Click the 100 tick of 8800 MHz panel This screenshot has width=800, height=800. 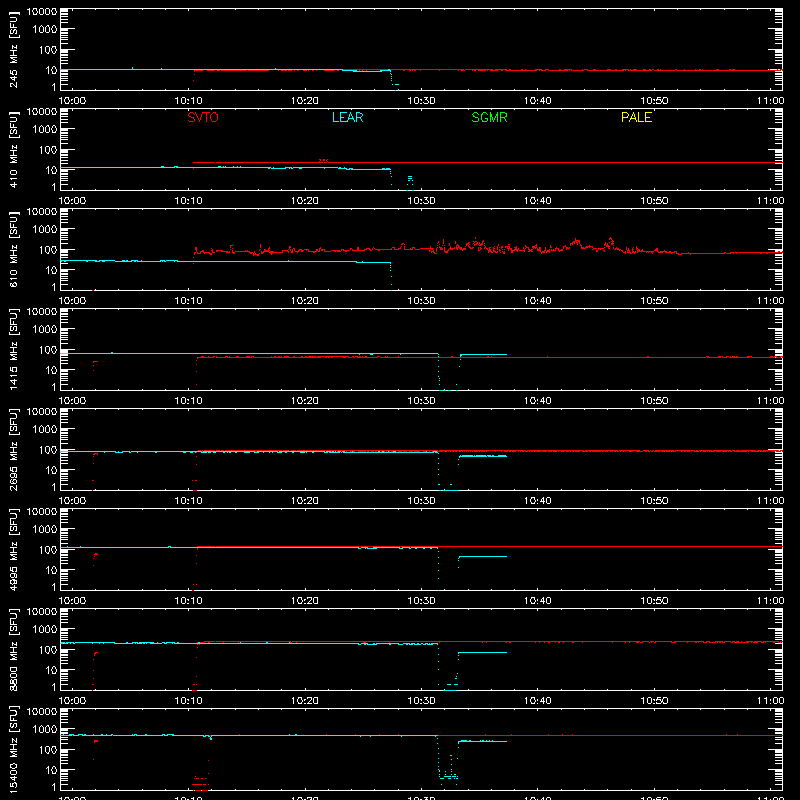(48, 650)
